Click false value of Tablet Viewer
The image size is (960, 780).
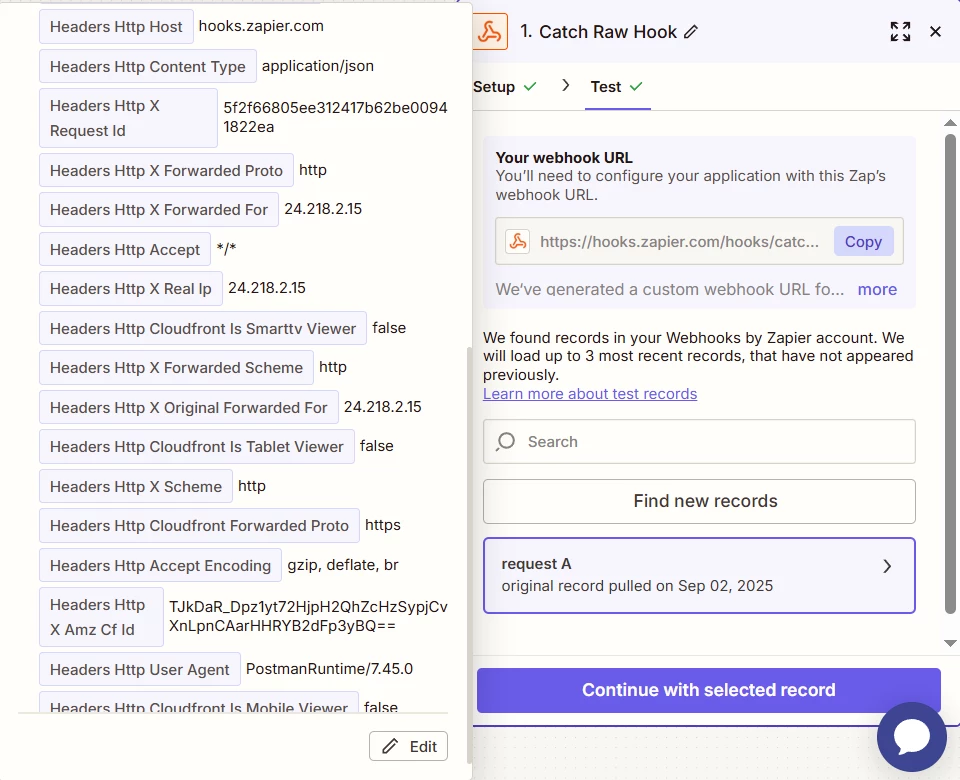(377, 446)
